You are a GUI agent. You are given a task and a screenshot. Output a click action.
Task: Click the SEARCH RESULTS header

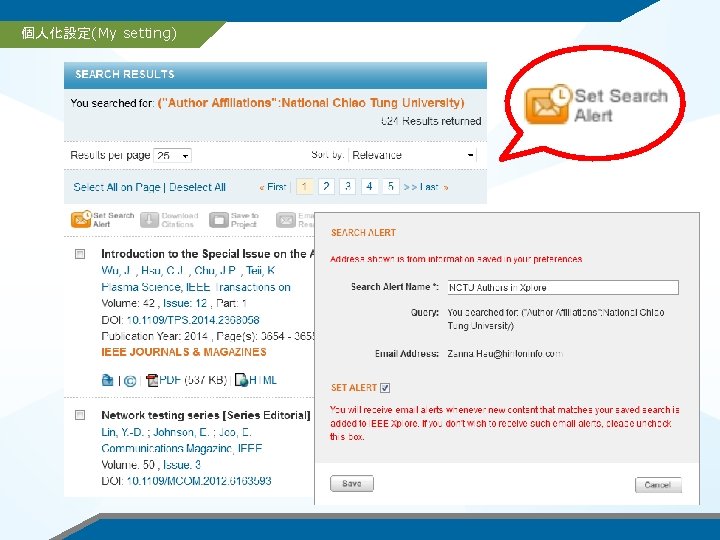click(x=125, y=74)
